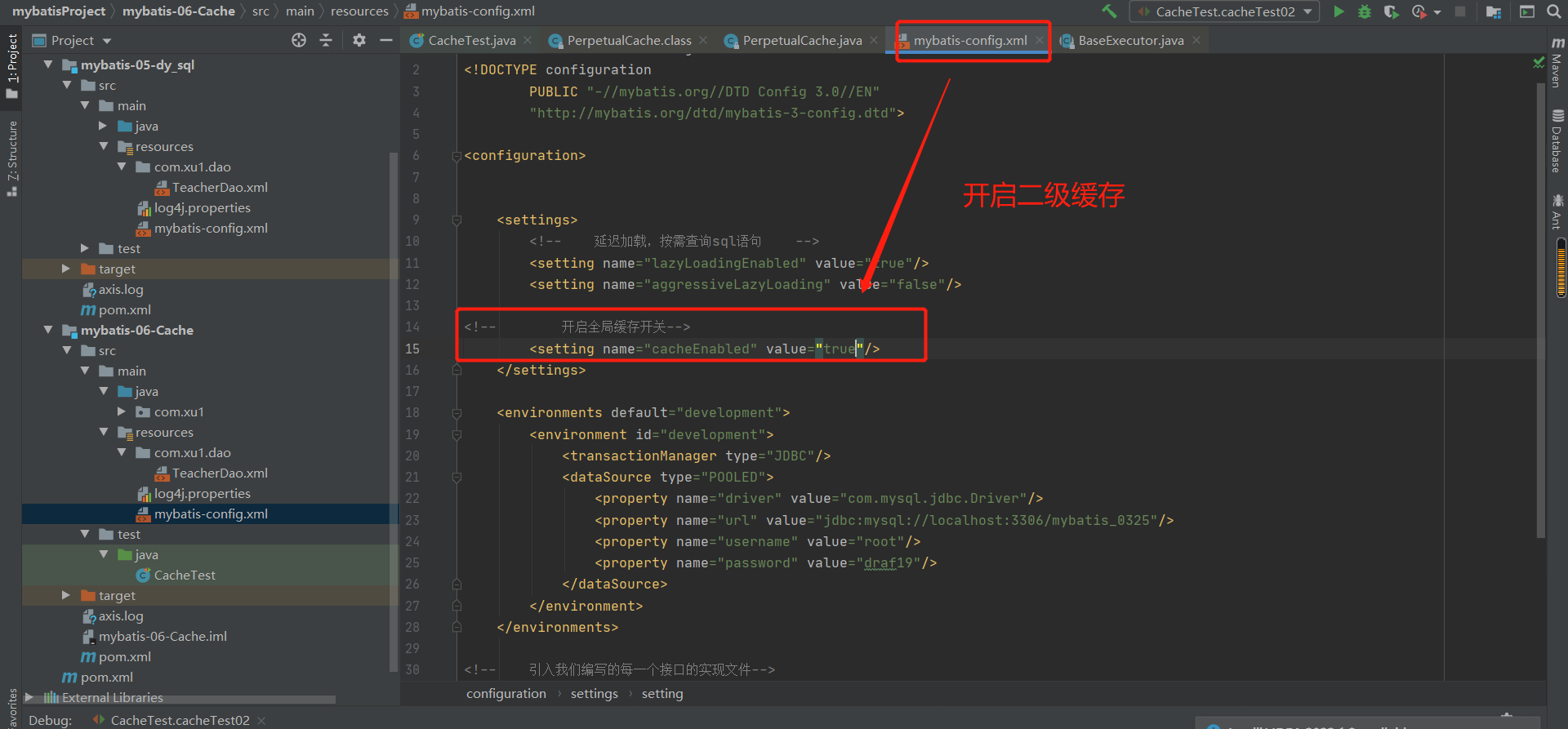
Task: Collapse the mybatis-05-dy_sql module
Action: pyautogui.click(x=48, y=64)
